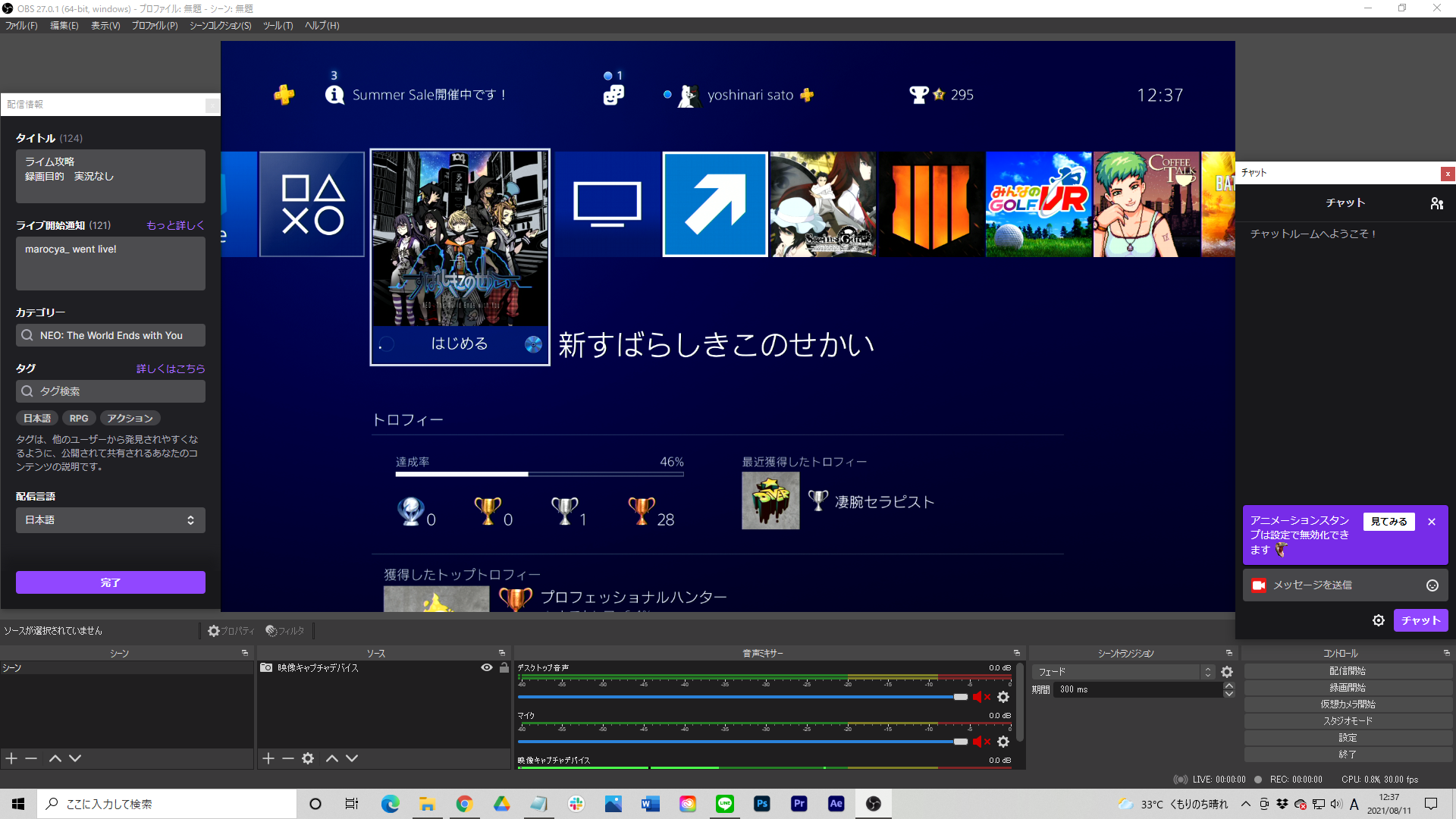Viewport: 1456px width, 819px height.
Task: Open 編集(E) menu
Action: pyautogui.click(x=64, y=26)
